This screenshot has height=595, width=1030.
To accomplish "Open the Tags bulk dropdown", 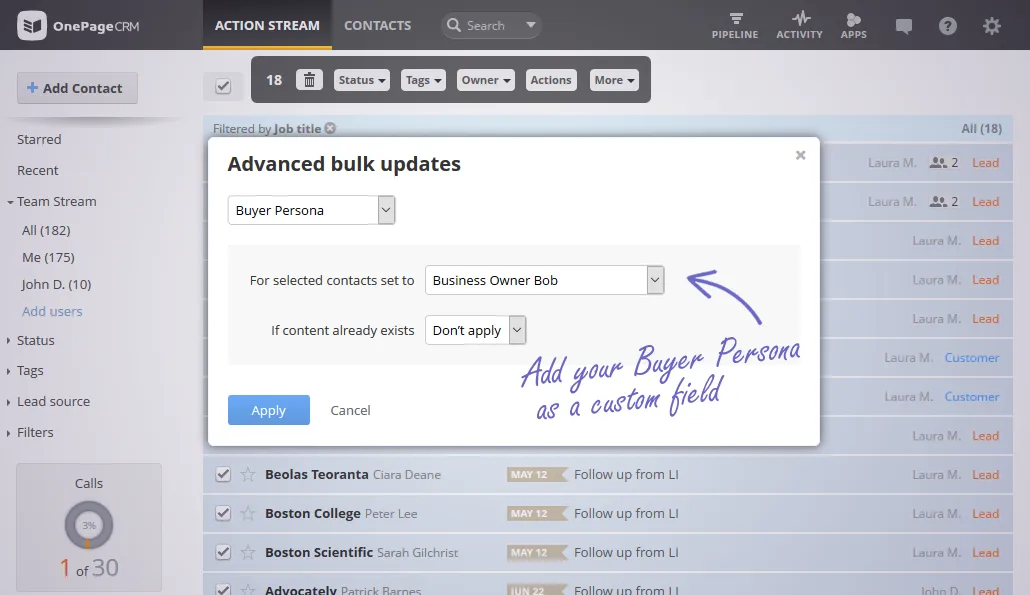I will click(422, 80).
